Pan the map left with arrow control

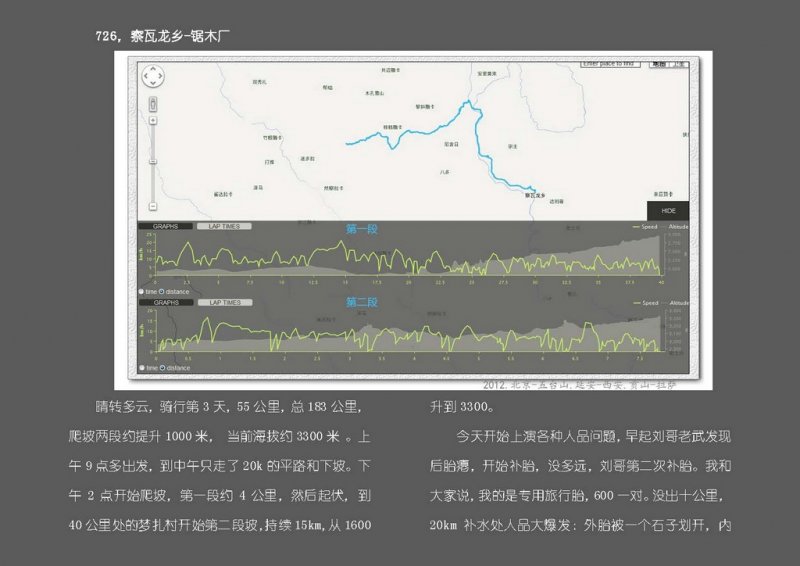146,77
